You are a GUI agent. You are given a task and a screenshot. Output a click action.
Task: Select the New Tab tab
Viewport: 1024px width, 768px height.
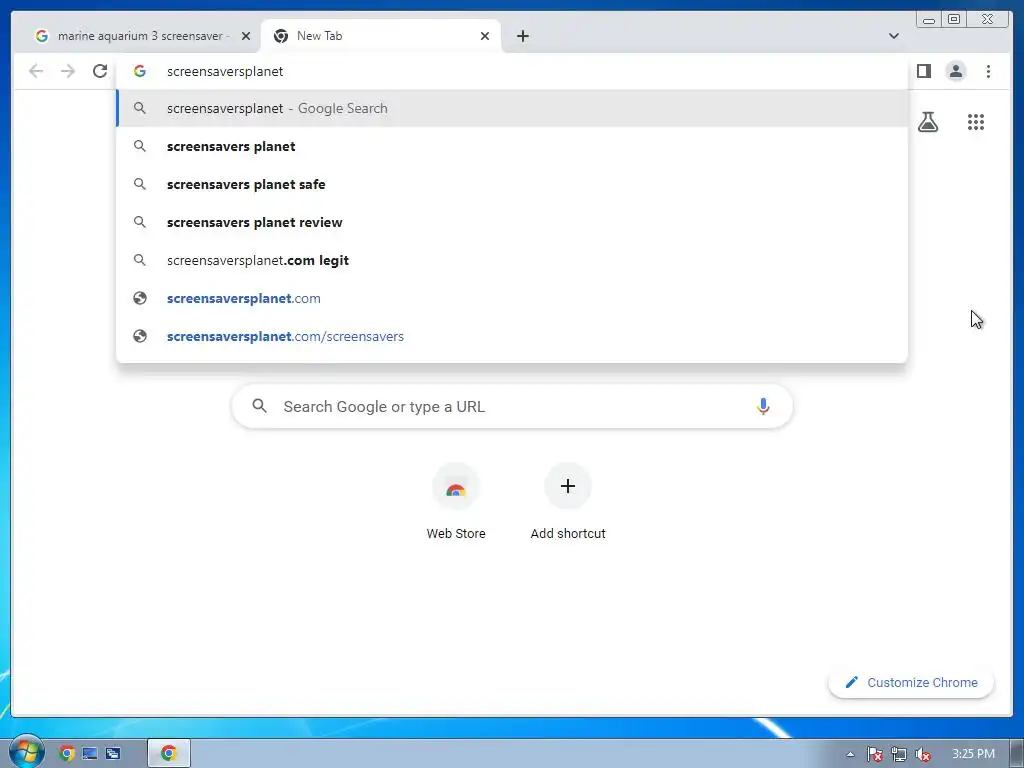(x=381, y=36)
